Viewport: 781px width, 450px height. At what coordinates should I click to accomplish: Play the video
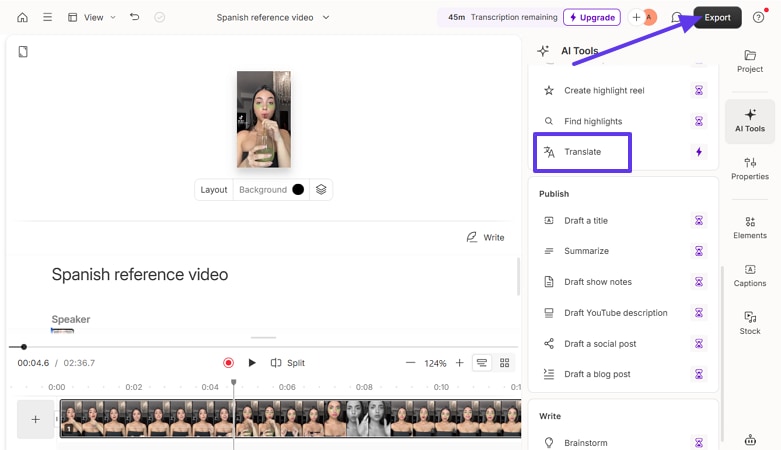point(252,363)
